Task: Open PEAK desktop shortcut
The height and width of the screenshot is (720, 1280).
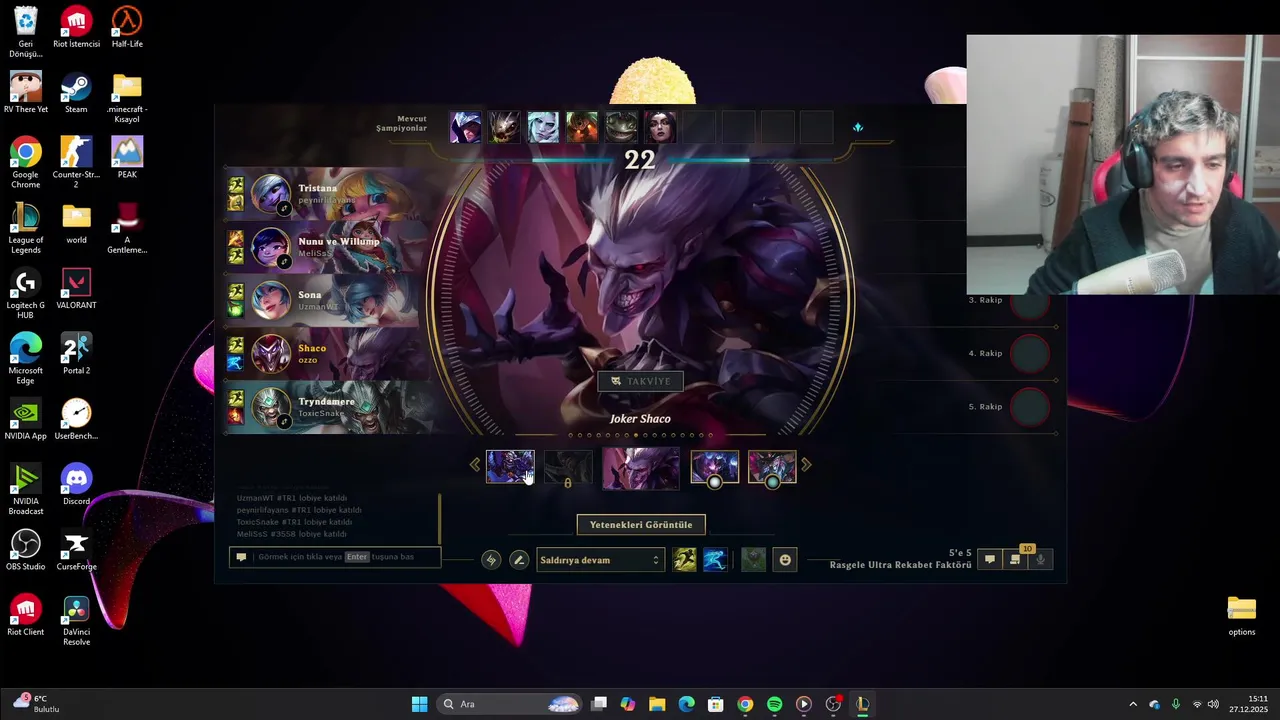Action: click(x=127, y=158)
